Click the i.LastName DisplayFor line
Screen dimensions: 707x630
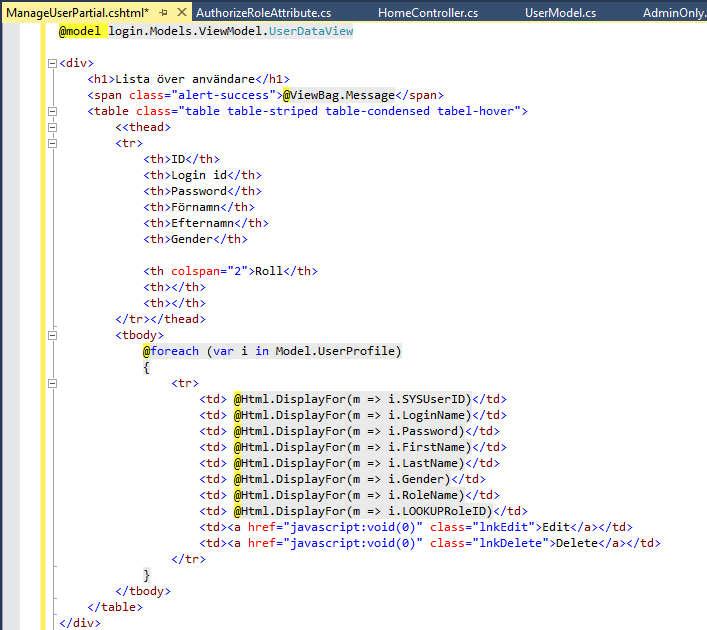click(x=349, y=463)
